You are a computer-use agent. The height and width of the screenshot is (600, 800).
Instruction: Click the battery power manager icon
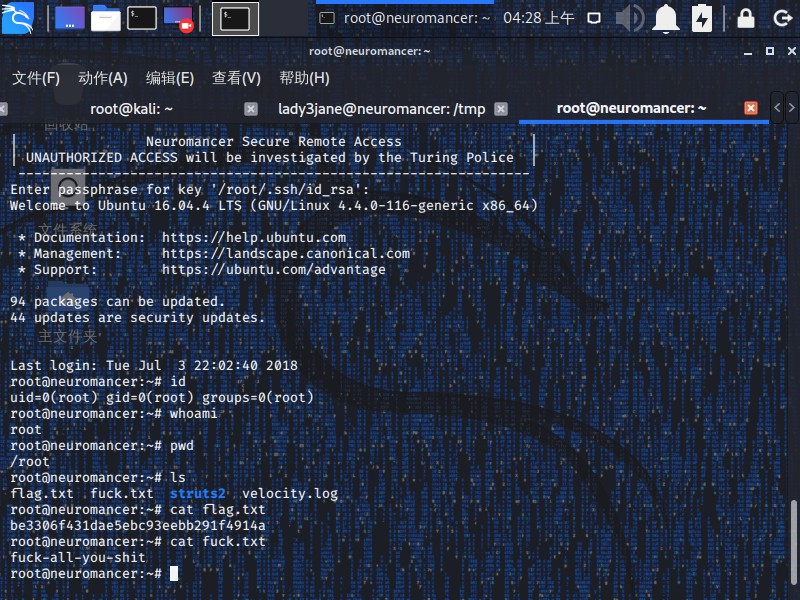pyautogui.click(x=702, y=18)
